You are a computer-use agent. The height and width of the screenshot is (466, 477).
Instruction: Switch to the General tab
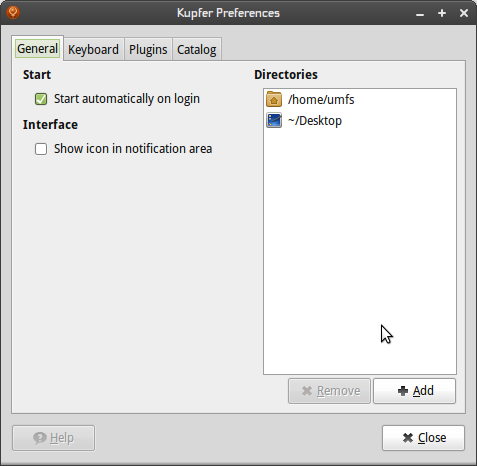(x=37, y=49)
